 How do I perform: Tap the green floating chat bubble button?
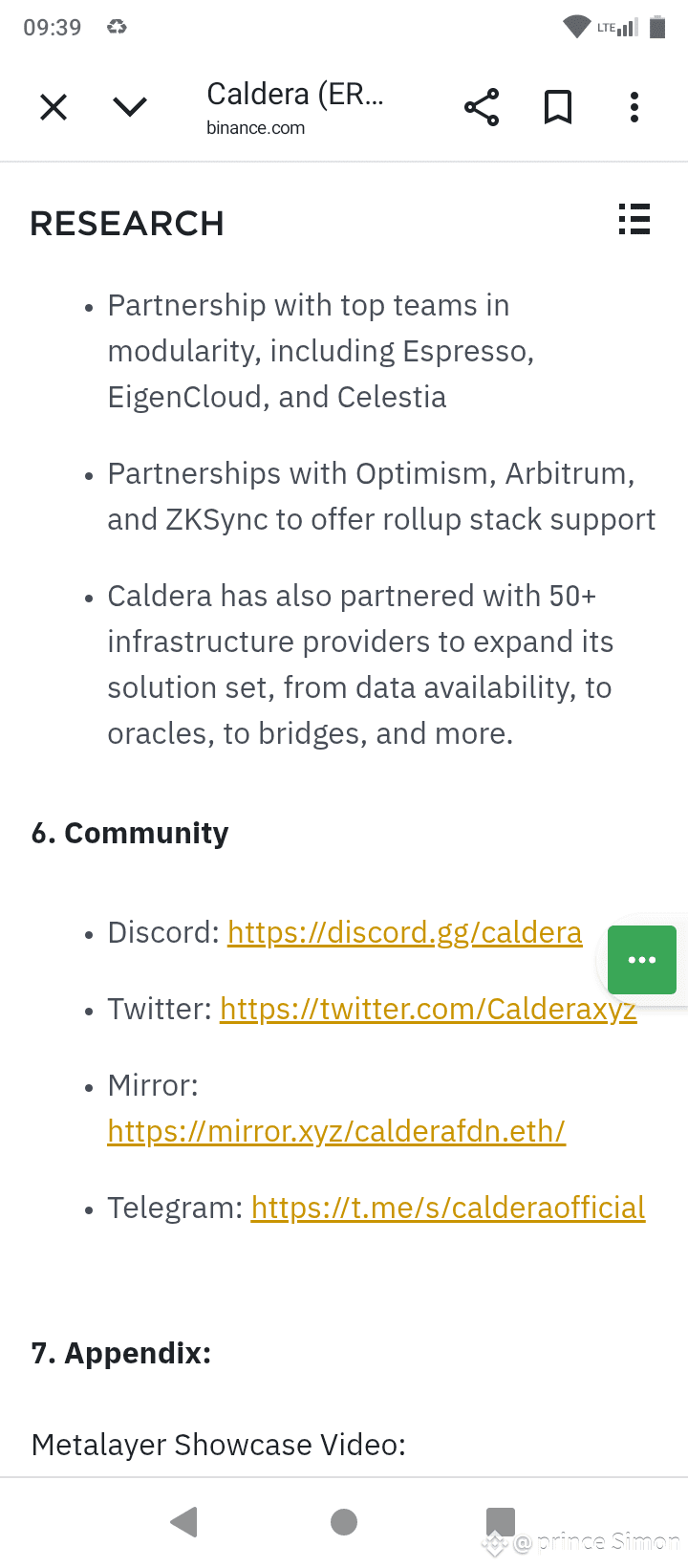point(642,960)
